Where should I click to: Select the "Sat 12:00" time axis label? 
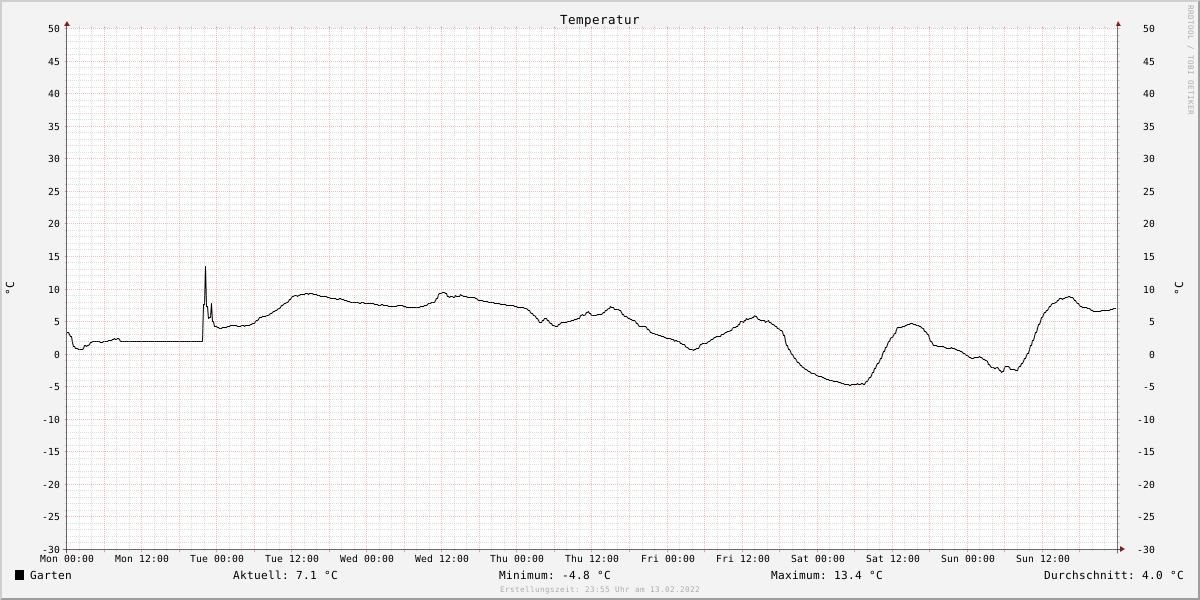893,559
